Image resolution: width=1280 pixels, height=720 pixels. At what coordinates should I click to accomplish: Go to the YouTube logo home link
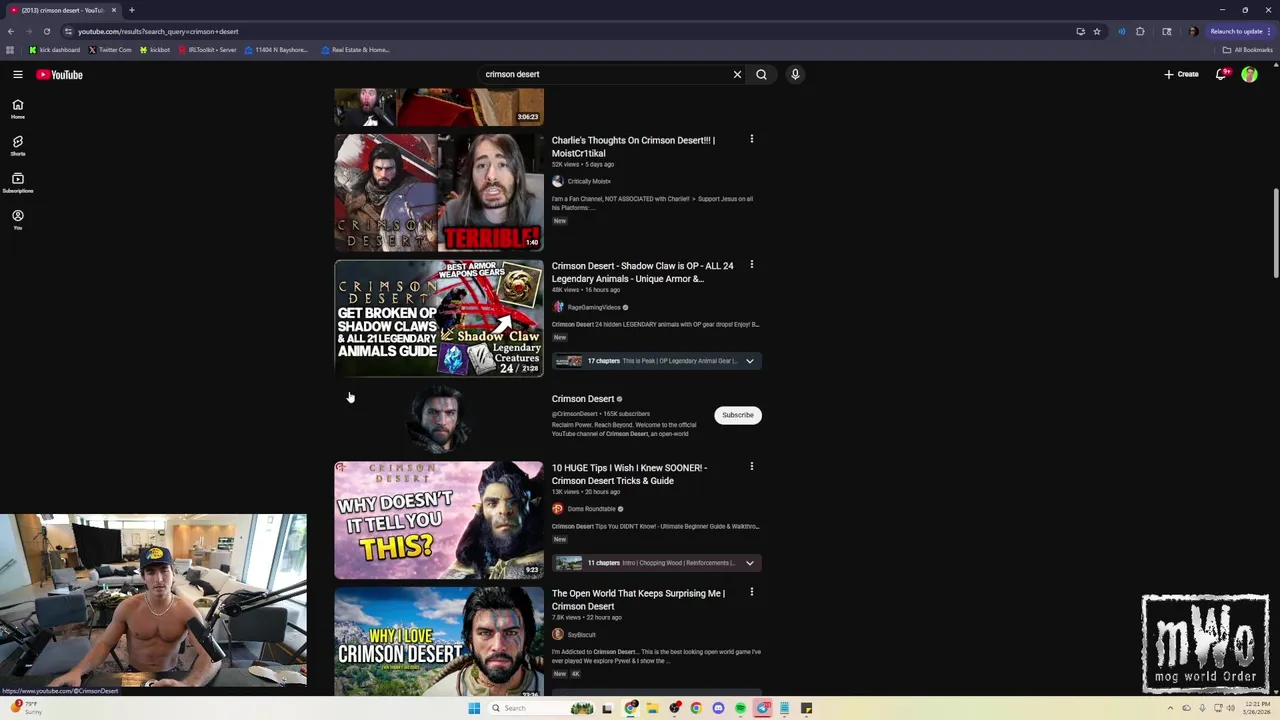pyautogui.click(x=59, y=74)
